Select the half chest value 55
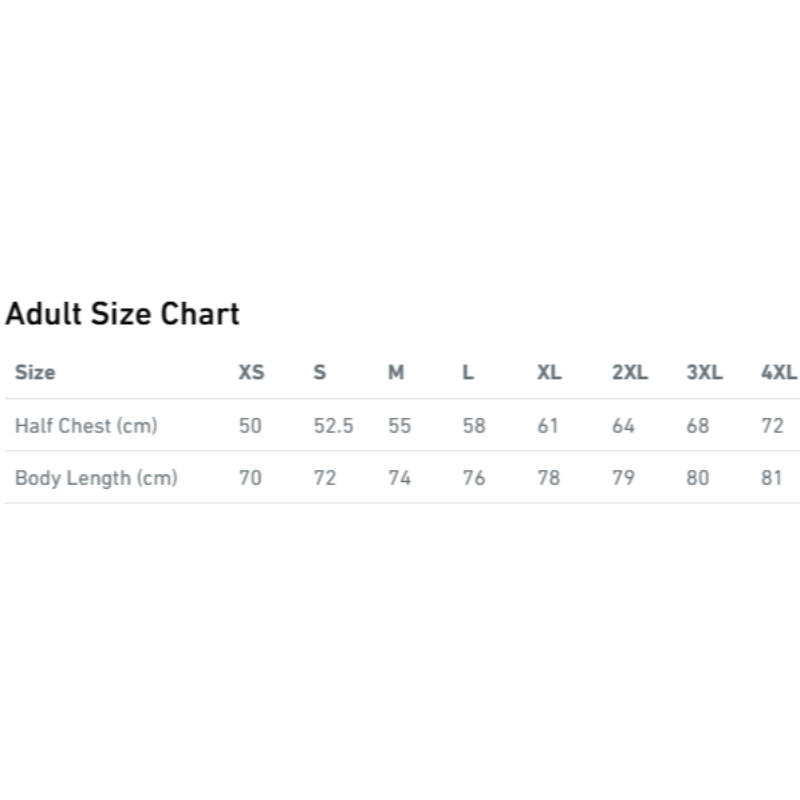800x800 pixels. 400,426
